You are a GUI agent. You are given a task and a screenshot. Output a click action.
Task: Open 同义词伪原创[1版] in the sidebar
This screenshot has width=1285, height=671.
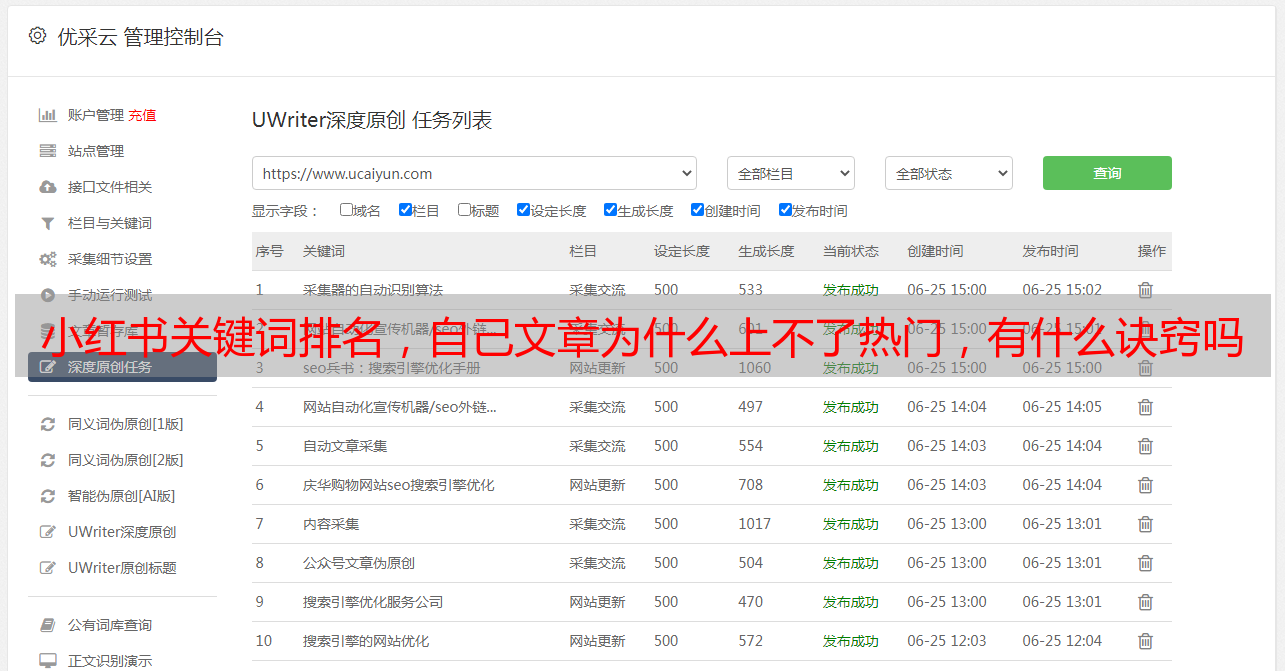[x=125, y=424]
